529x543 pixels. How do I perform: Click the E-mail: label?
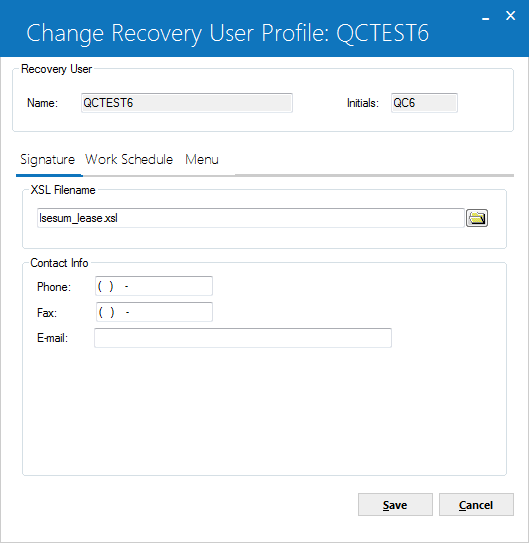click(53, 338)
